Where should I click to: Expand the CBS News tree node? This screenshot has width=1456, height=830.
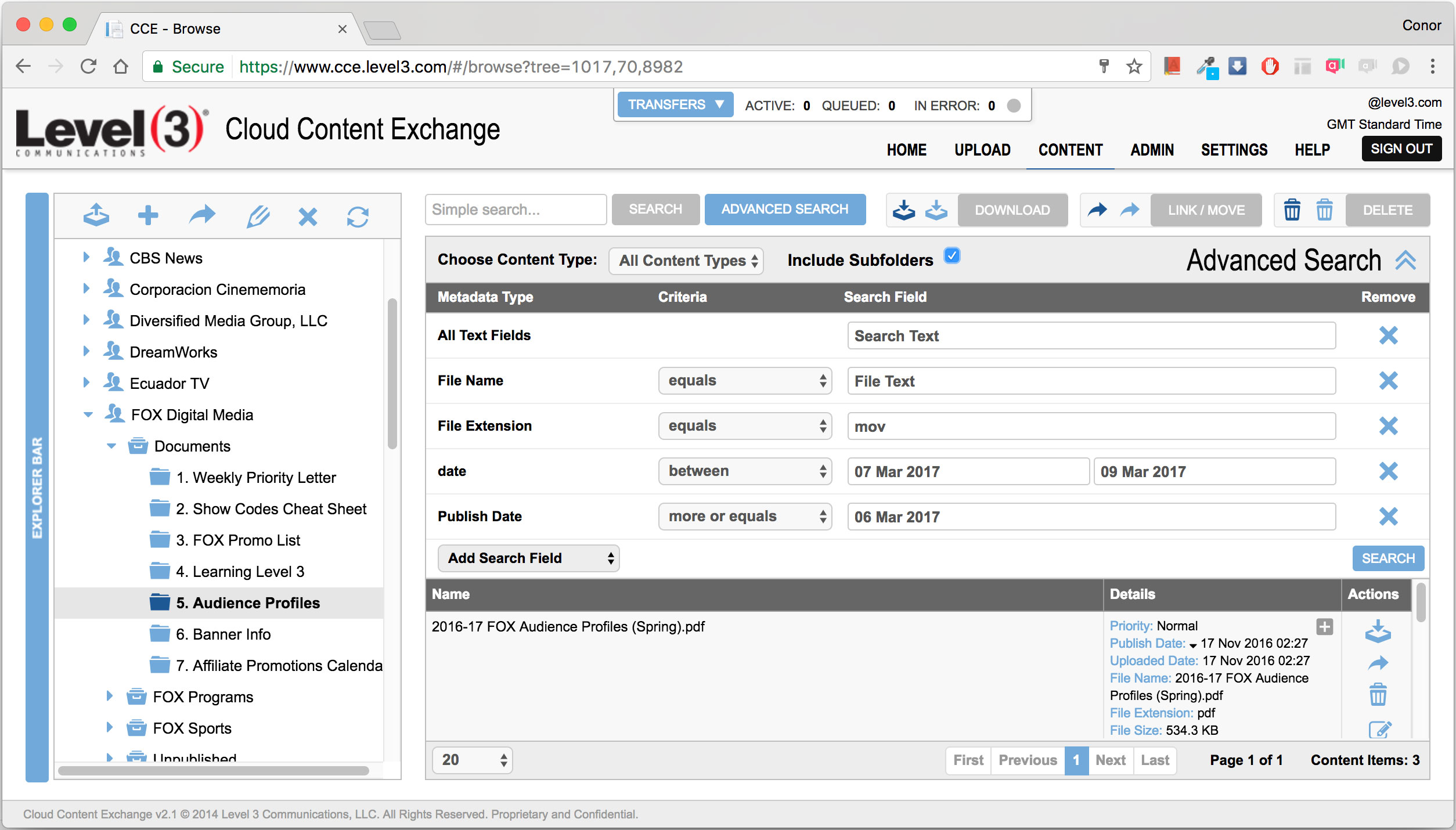(86, 257)
